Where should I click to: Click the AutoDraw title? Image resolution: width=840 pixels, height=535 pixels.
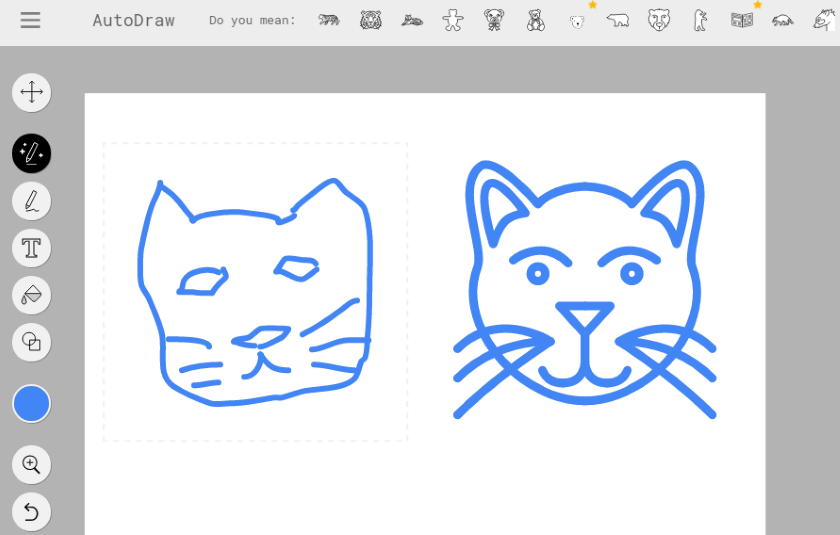[133, 20]
